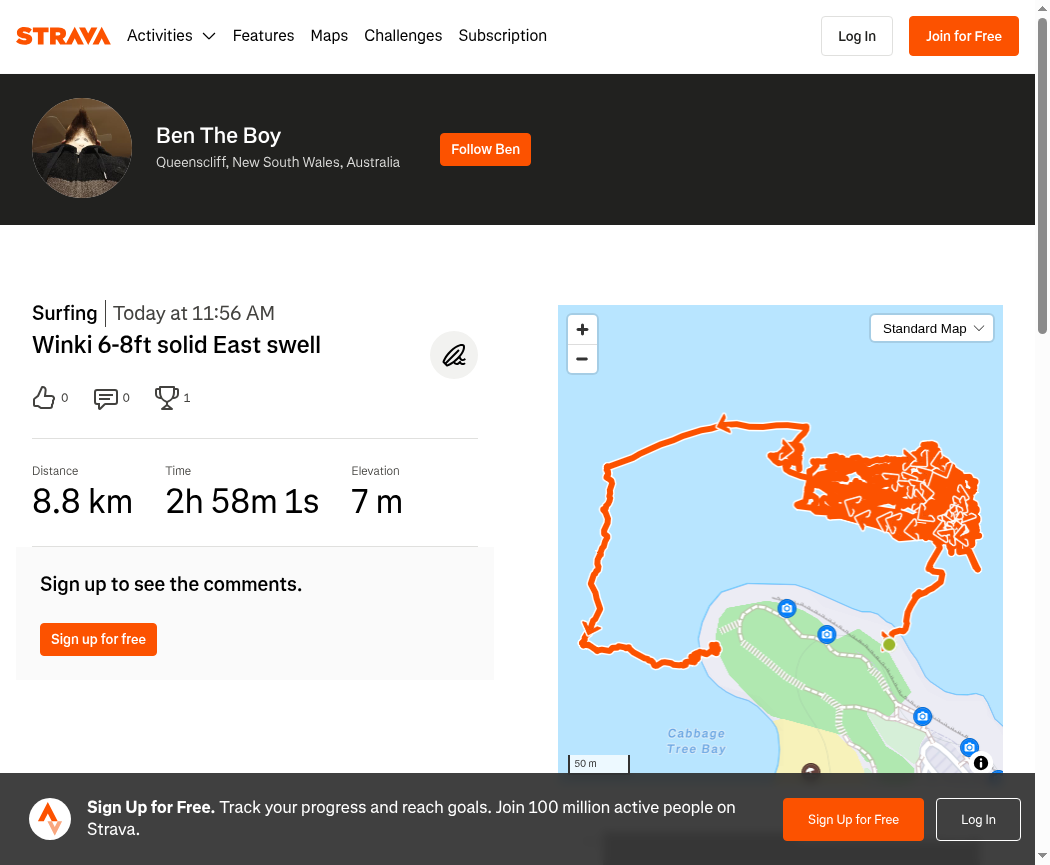Open the Features menu item

pos(263,35)
